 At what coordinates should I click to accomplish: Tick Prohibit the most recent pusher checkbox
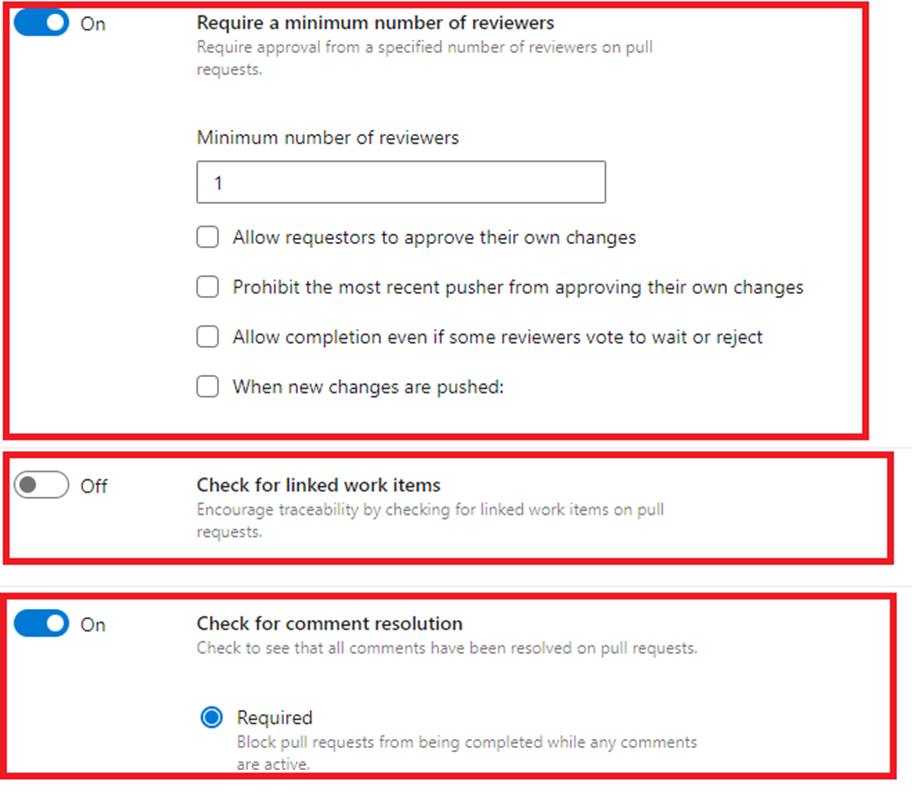208,287
